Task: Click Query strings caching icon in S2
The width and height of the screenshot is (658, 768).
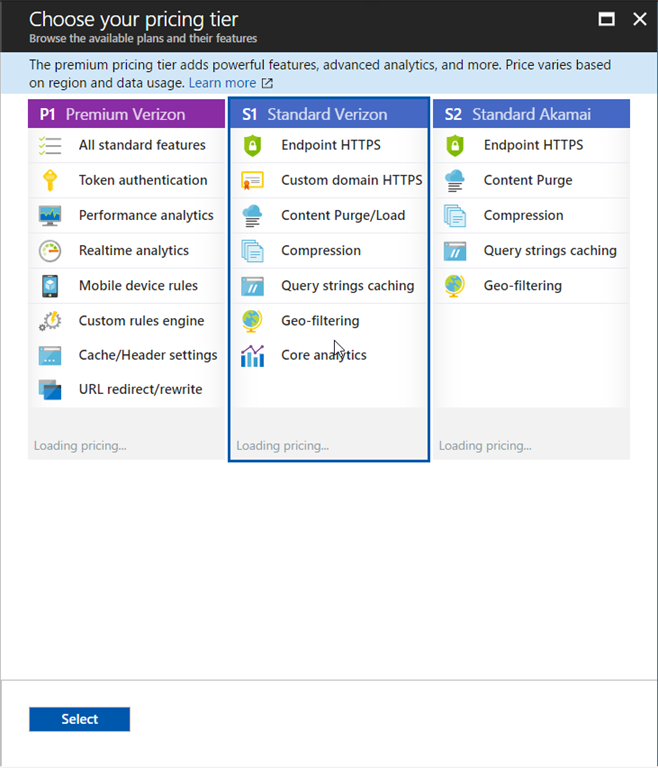Action: click(455, 251)
